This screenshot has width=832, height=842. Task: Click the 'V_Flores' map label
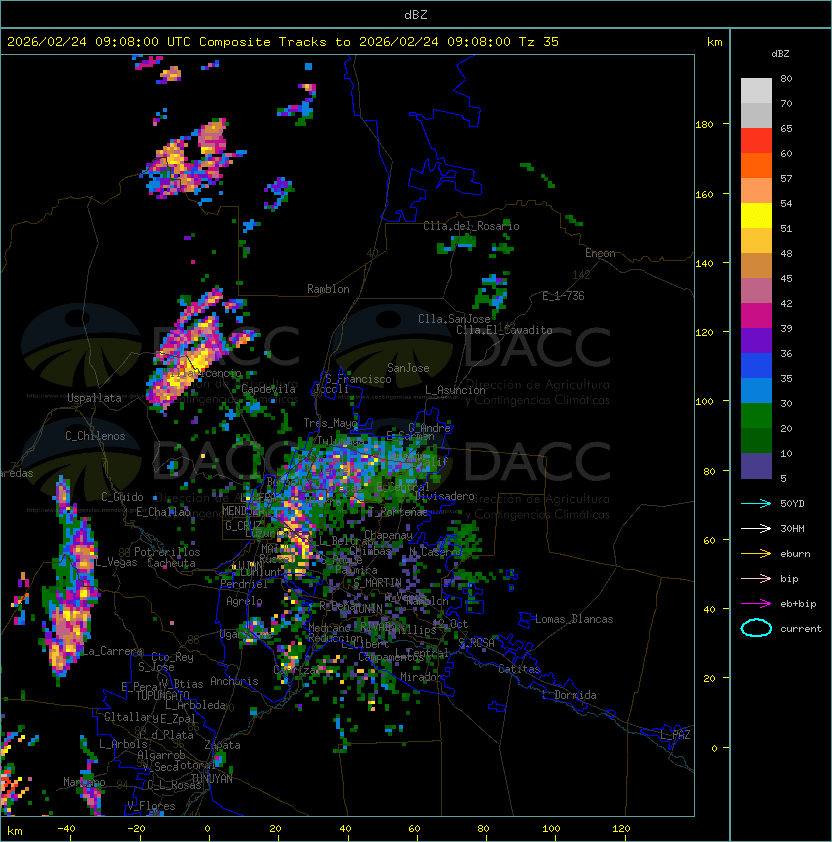click(151, 806)
